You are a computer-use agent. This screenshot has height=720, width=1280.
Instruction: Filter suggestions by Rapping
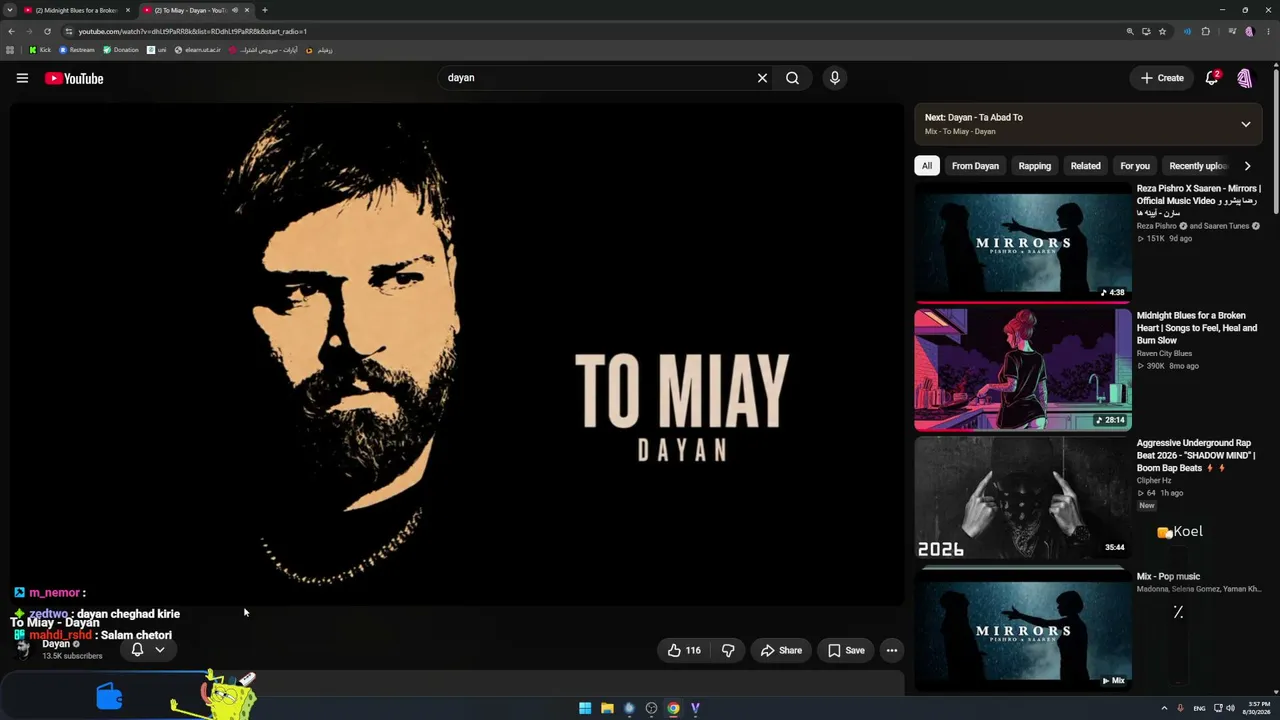point(1034,166)
